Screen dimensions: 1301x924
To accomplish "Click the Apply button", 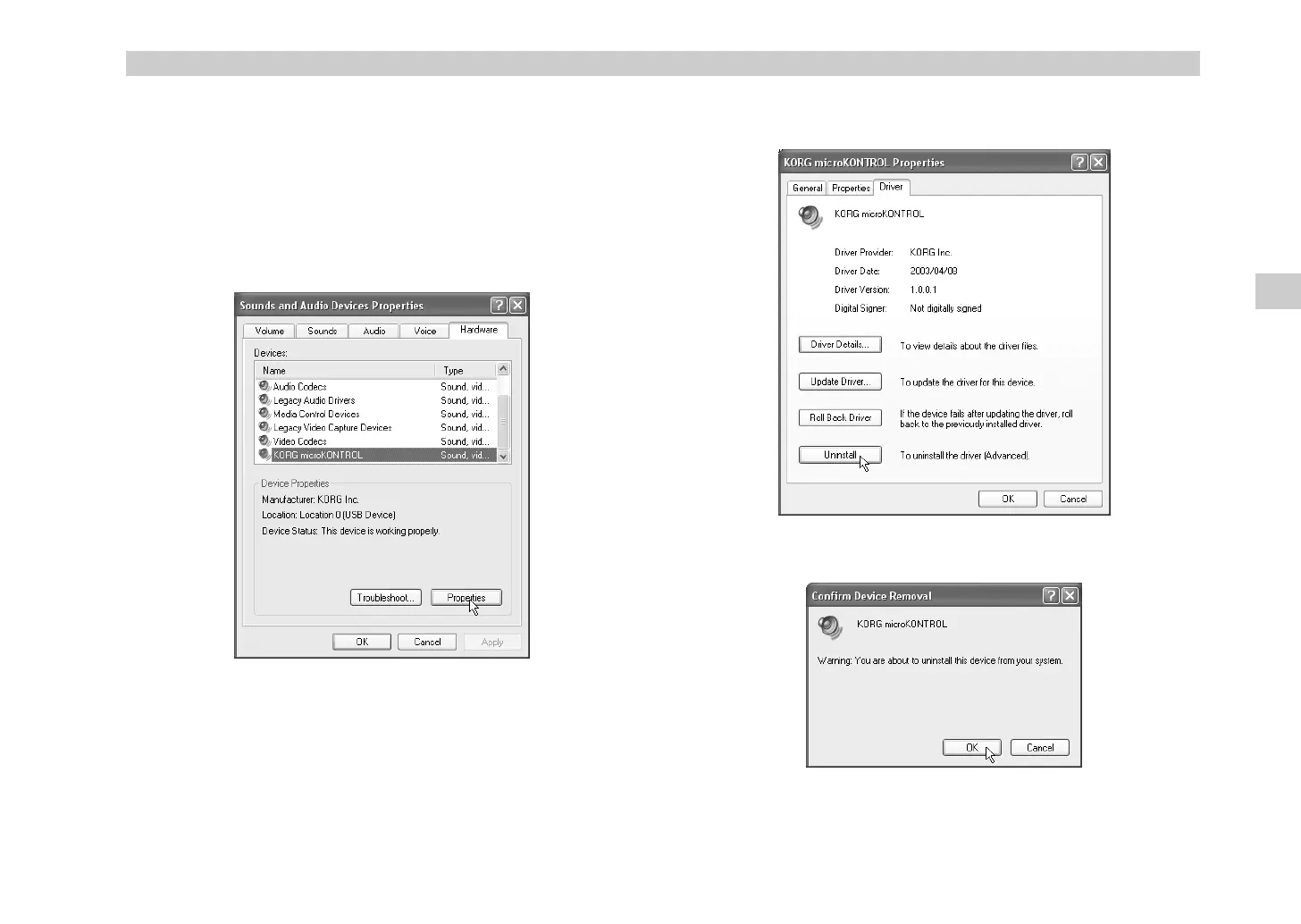I will pos(492,642).
